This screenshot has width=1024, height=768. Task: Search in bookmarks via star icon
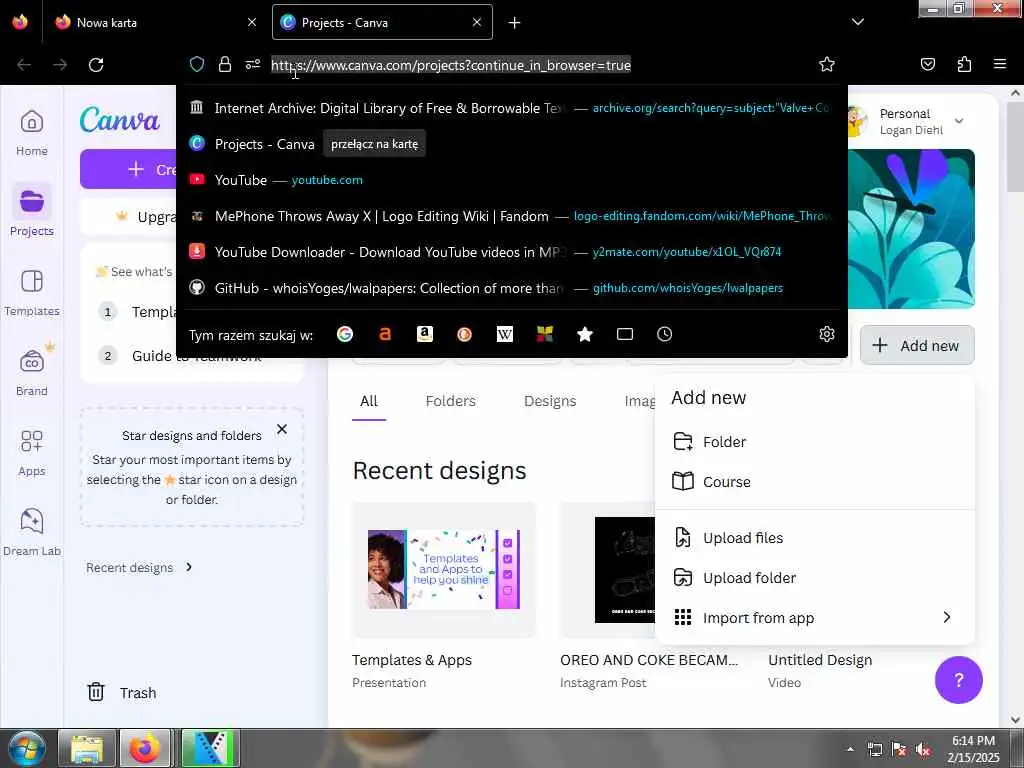tap(584, 334)
